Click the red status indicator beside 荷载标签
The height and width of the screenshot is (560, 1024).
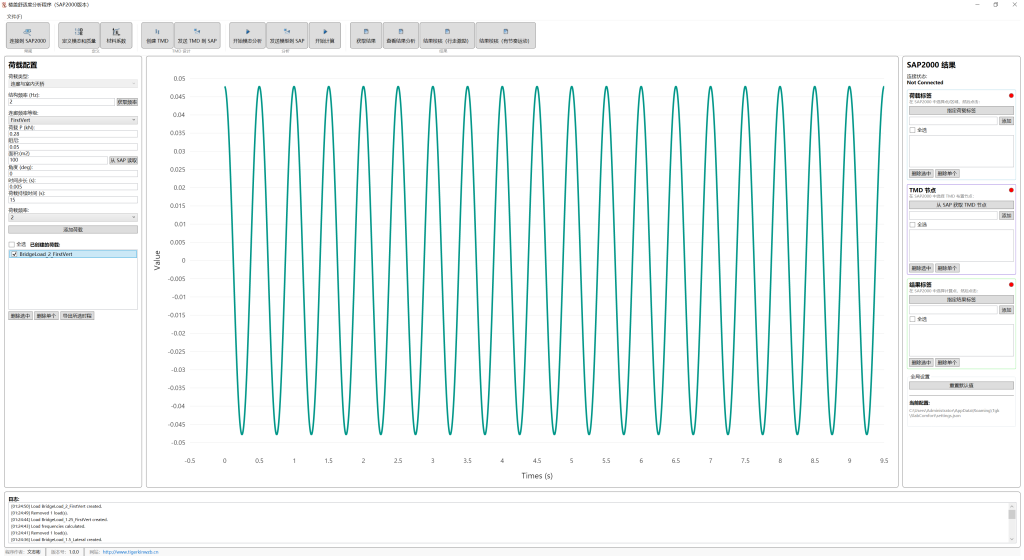(x=1011, y=96)
